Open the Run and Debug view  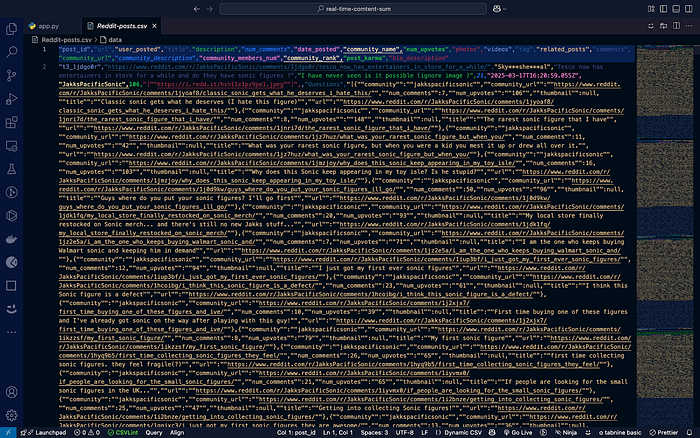click(12, 99)
